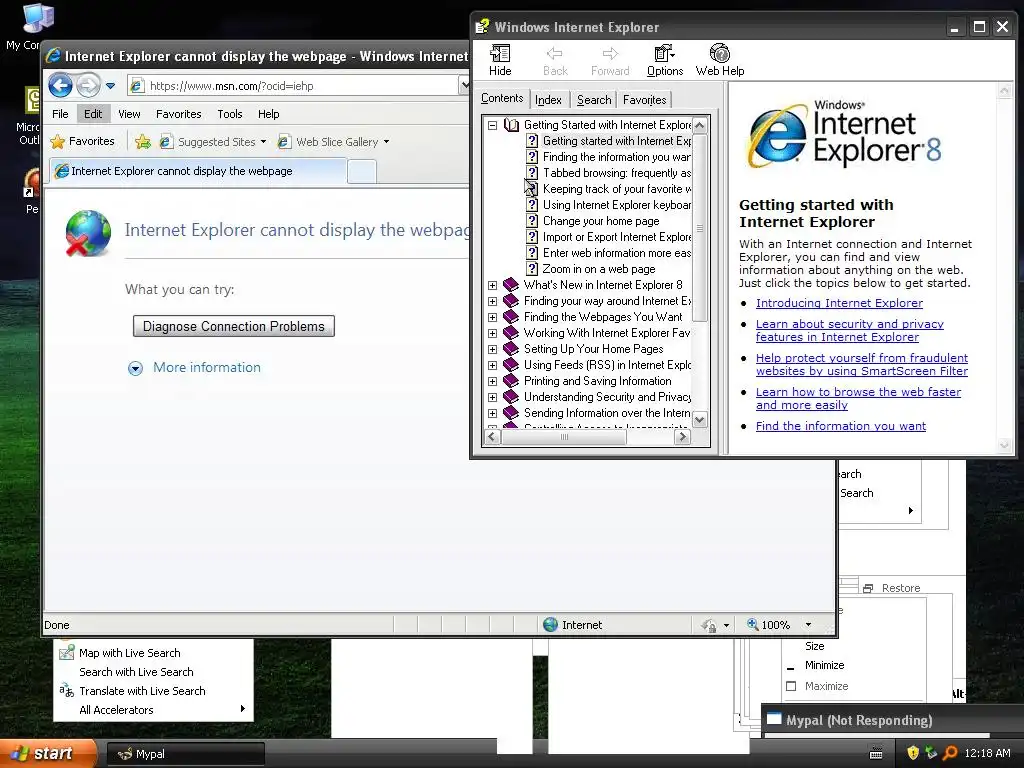Open the Tools menu in IE
This screenshot has height=768, width=1024.
(230, 114)
